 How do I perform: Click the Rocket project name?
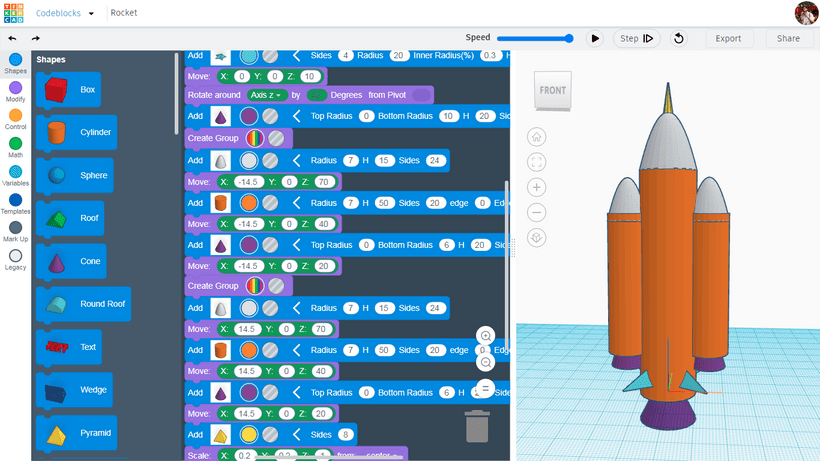tap(124, 13)
